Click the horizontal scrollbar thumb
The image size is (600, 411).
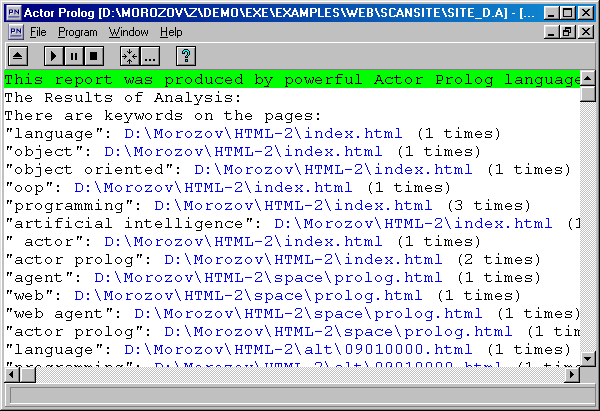click(28, 374)
